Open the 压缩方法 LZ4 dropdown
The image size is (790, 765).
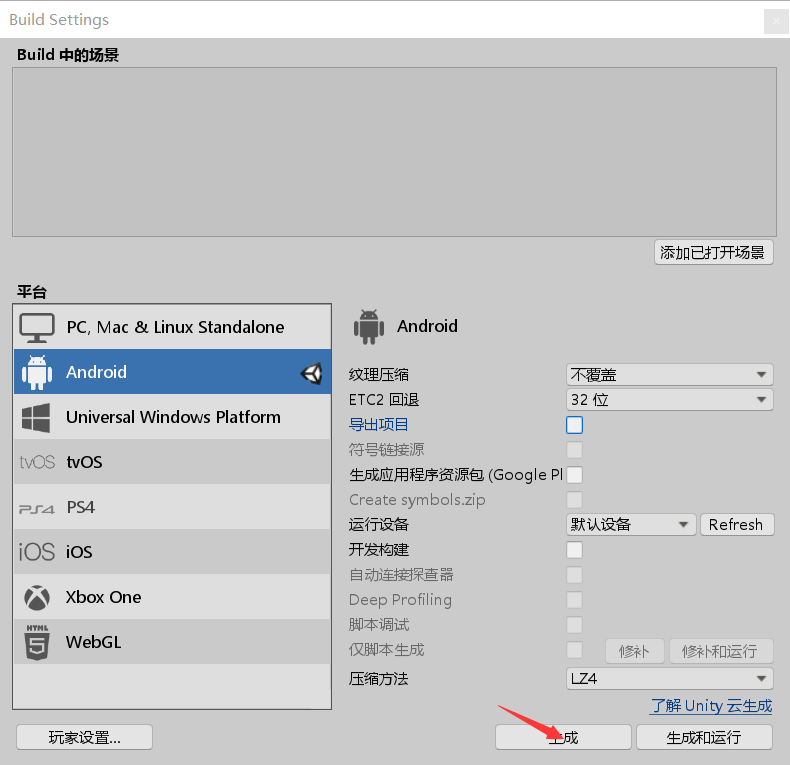tap(670, 679)
